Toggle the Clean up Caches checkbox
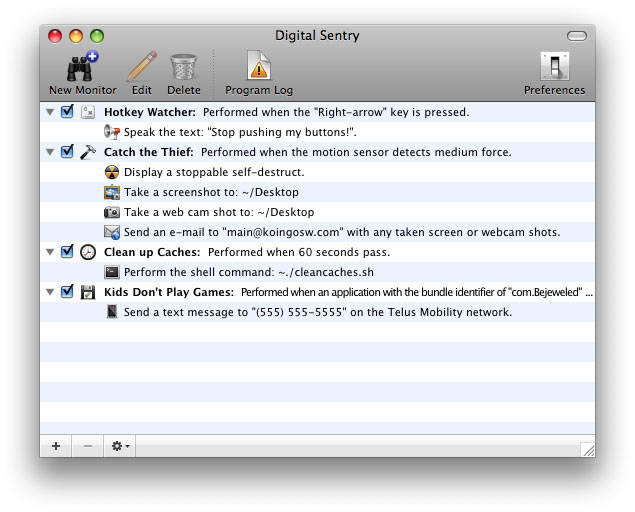This screenshot has width=635, height=512. (x=68, y=252)
